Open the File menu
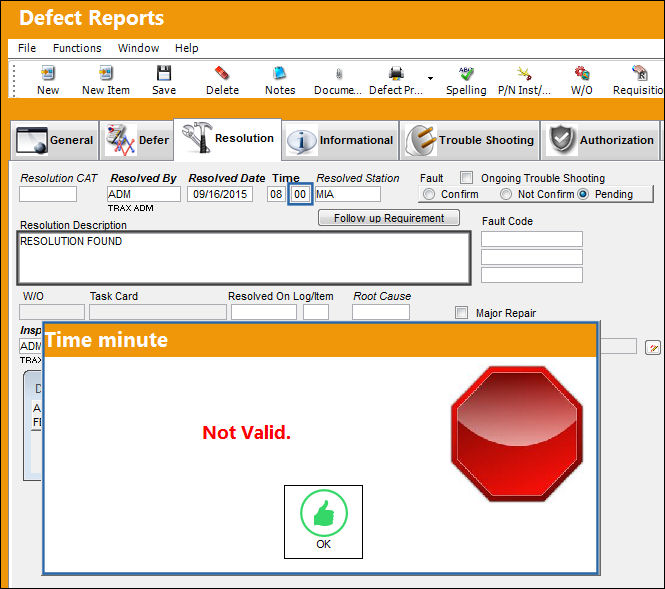Viewport: 665px width, 589px height. coord(27,48)
